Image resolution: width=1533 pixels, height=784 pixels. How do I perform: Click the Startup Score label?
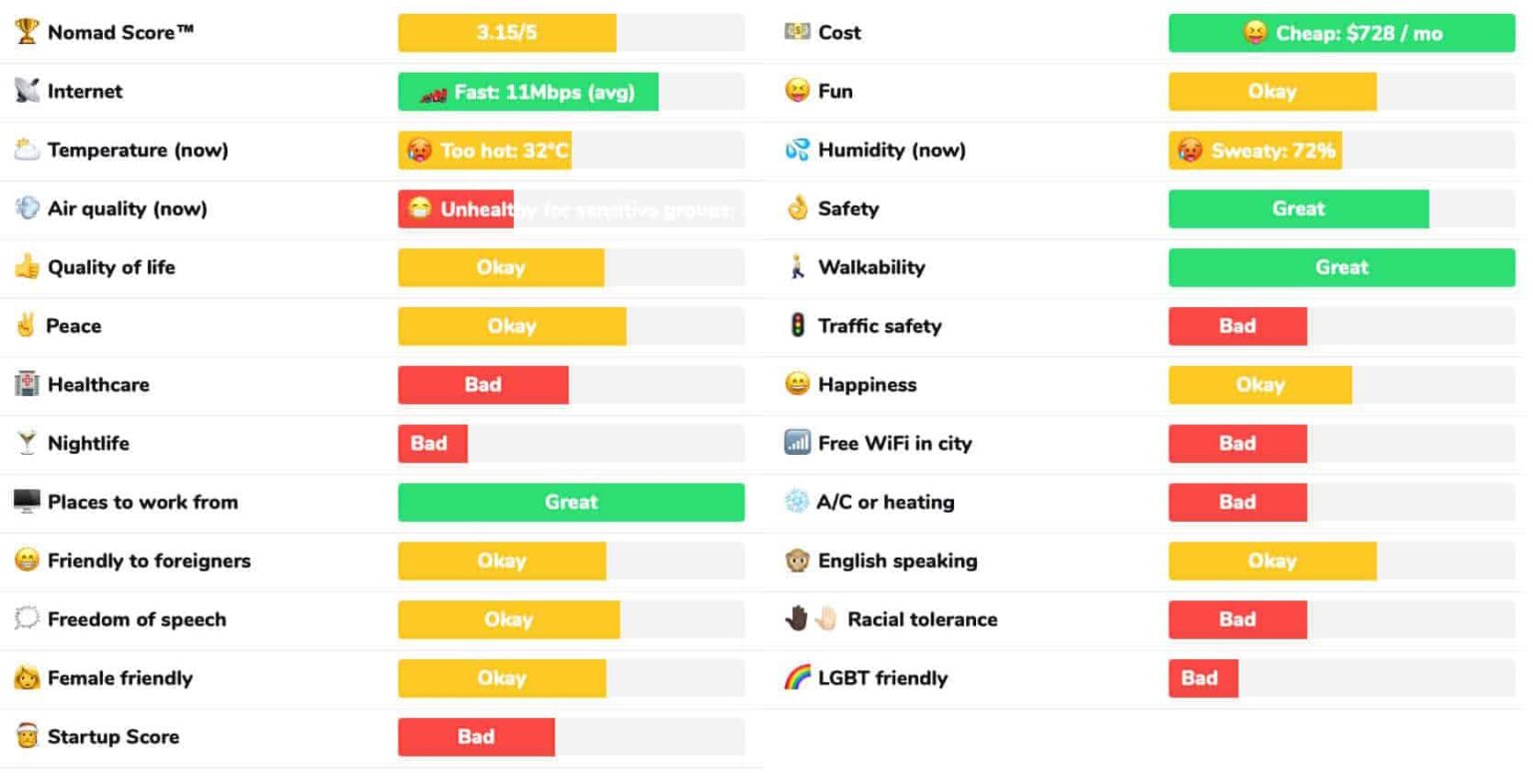pos(113,737)
